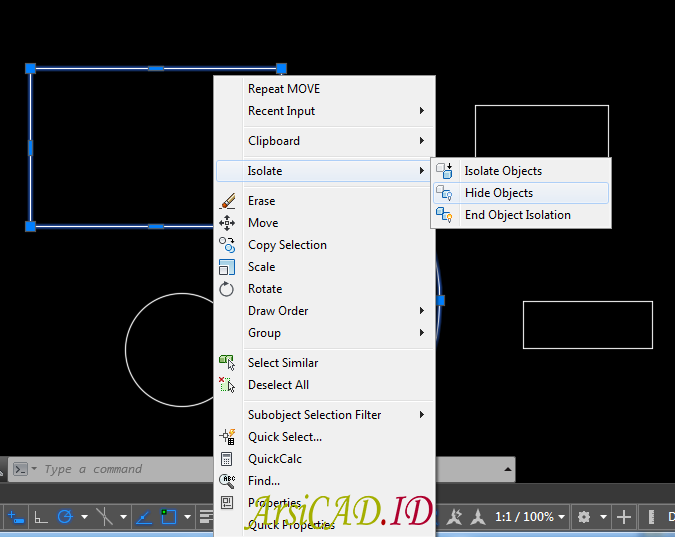The height and width of the screenshot is (537, 675).
Task: Click the Scale icon in context menu
Action: pyautogui.click(x=227, y=267)
